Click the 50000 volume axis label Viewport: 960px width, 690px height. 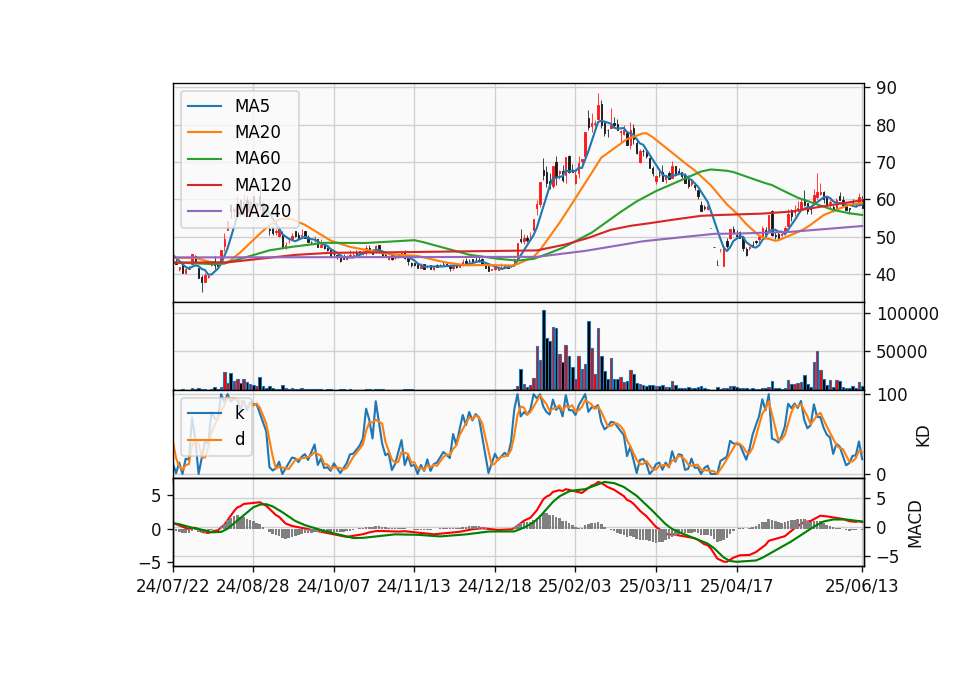pos(902,352)
